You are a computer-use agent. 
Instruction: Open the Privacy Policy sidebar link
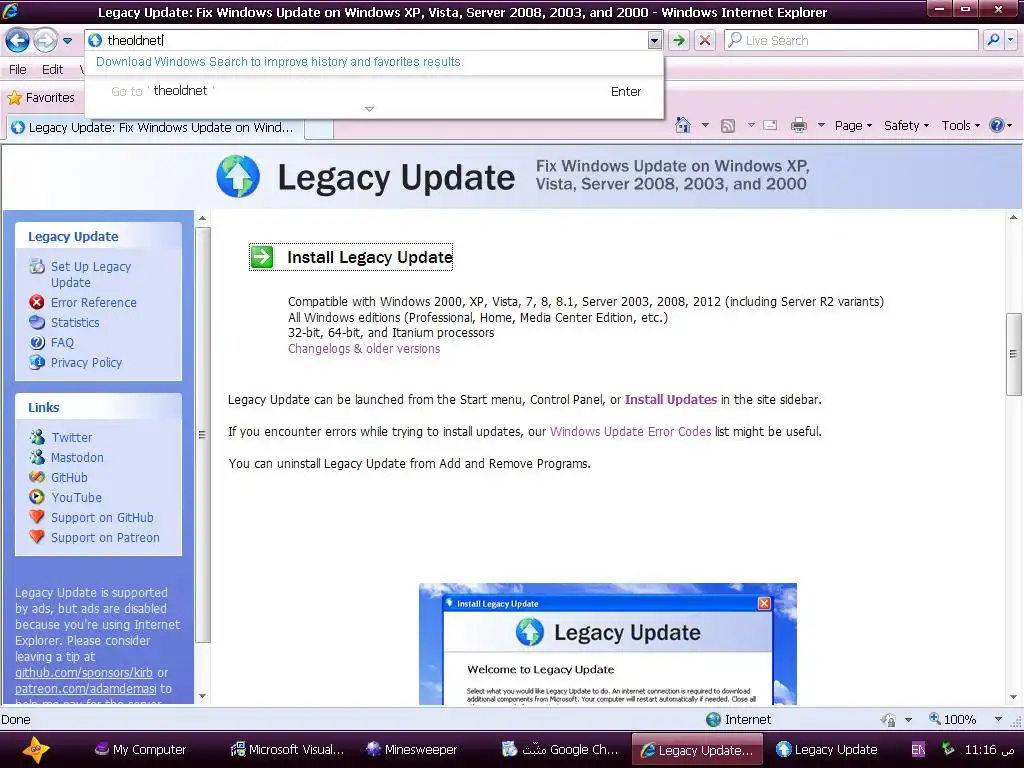point(86,362)
